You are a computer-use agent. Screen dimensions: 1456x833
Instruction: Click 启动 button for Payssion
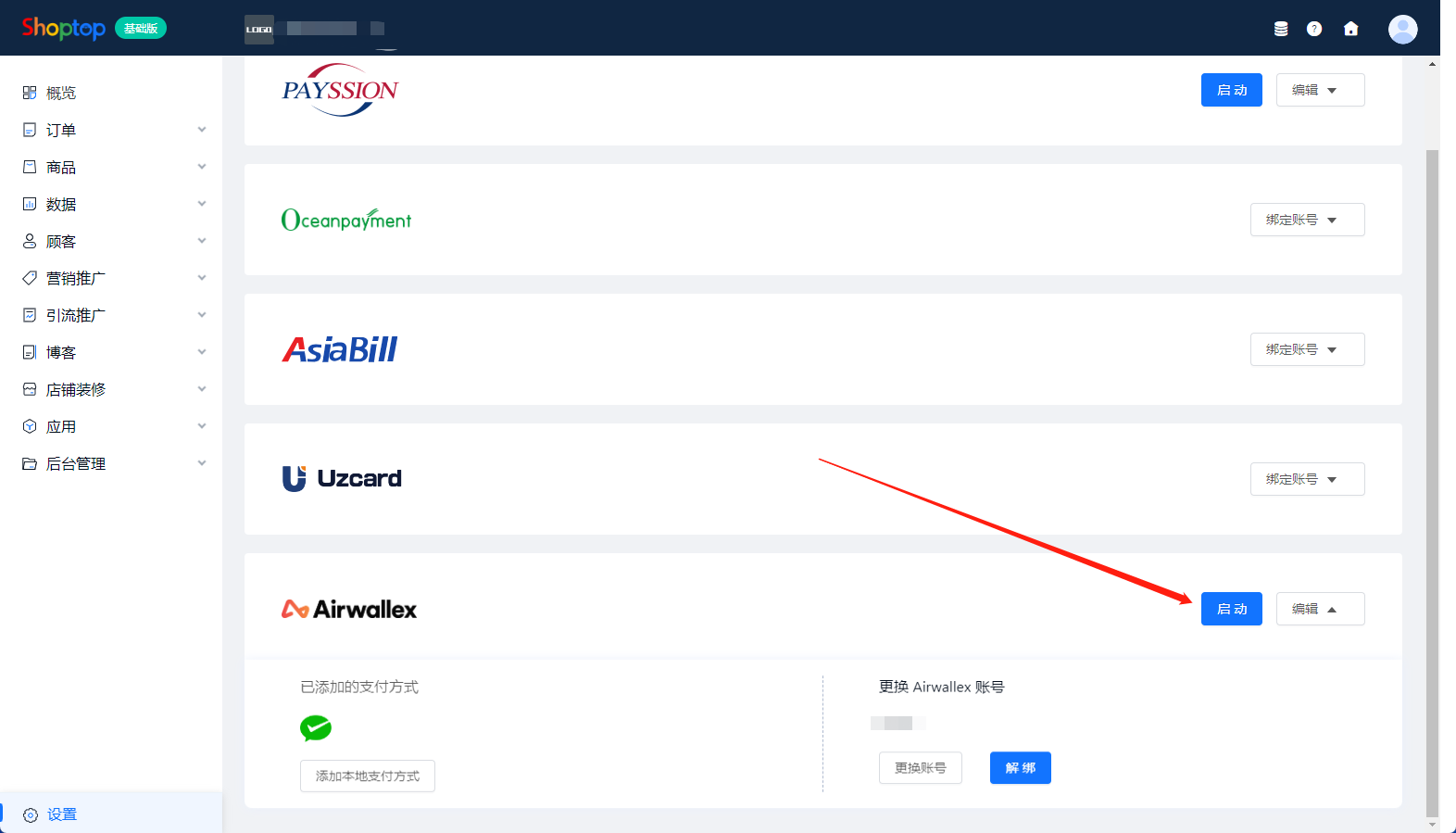pos(1231,90)
